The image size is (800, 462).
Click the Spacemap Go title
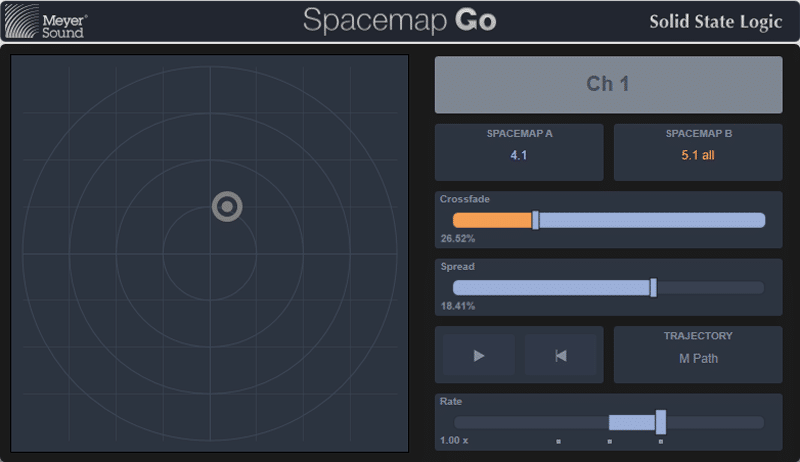[399, 21]
